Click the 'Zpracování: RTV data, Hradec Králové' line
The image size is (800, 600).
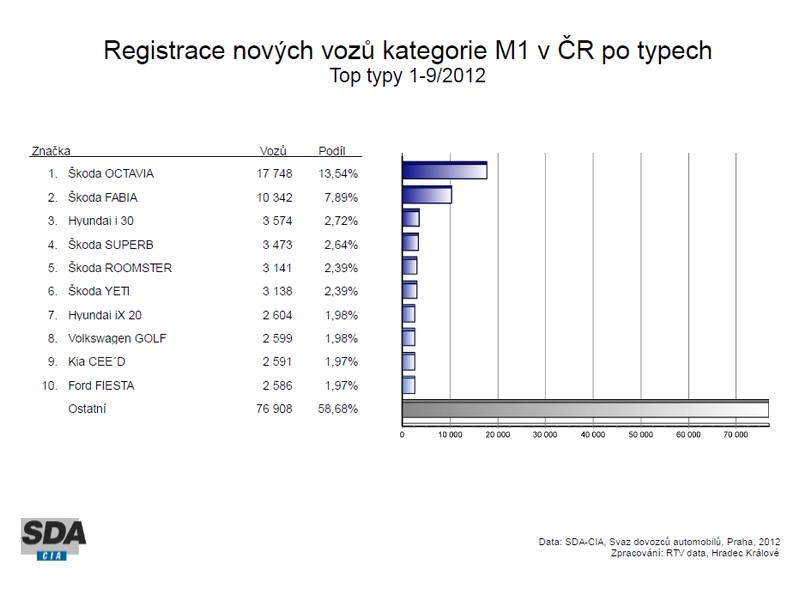click(695, 553)
